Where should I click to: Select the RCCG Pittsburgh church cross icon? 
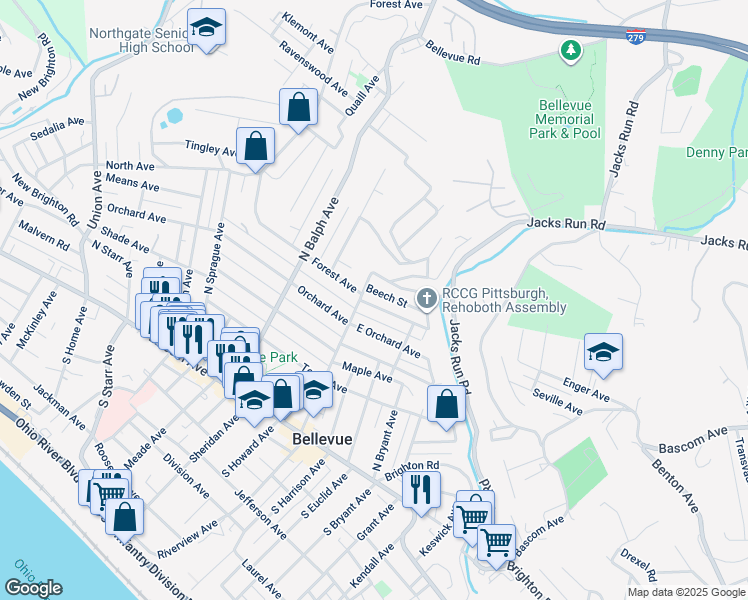click(427, 298)
